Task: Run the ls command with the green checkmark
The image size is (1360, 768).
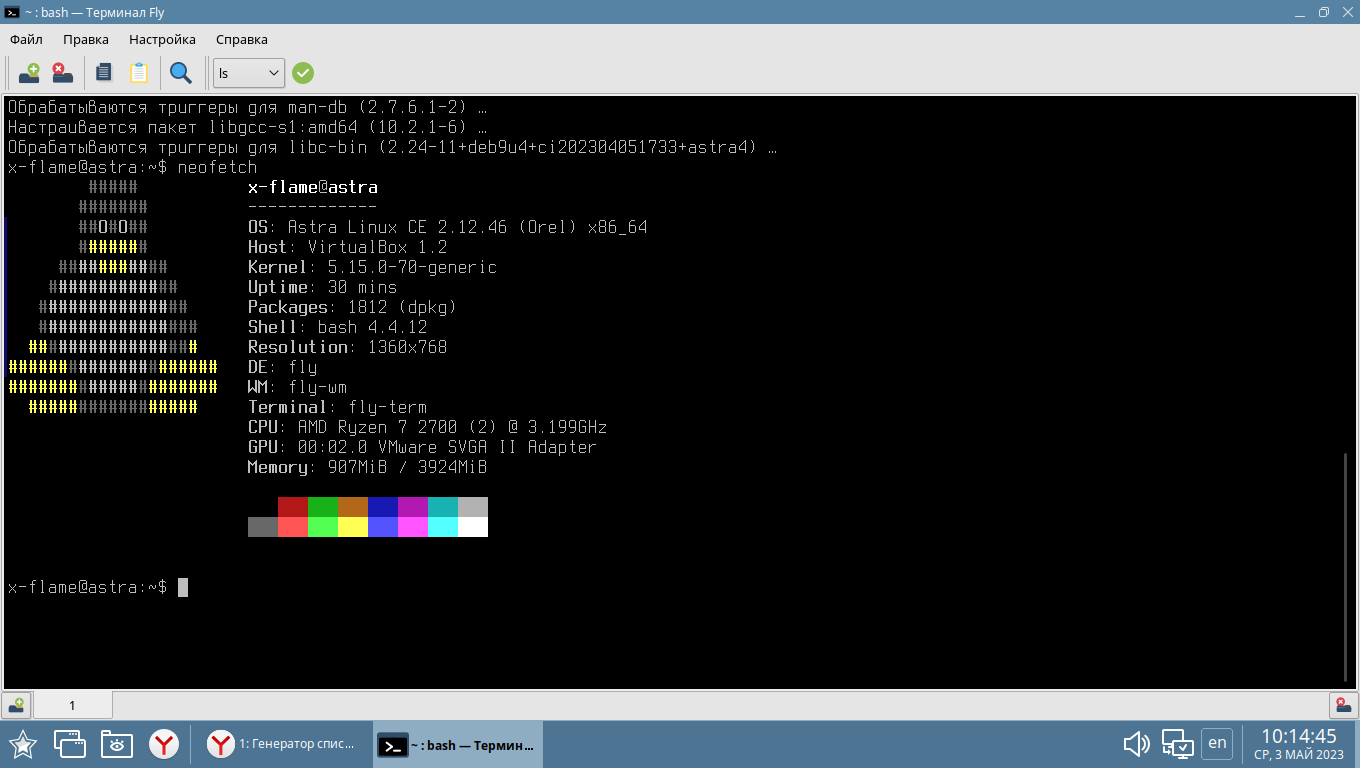Action: (302, 73)
